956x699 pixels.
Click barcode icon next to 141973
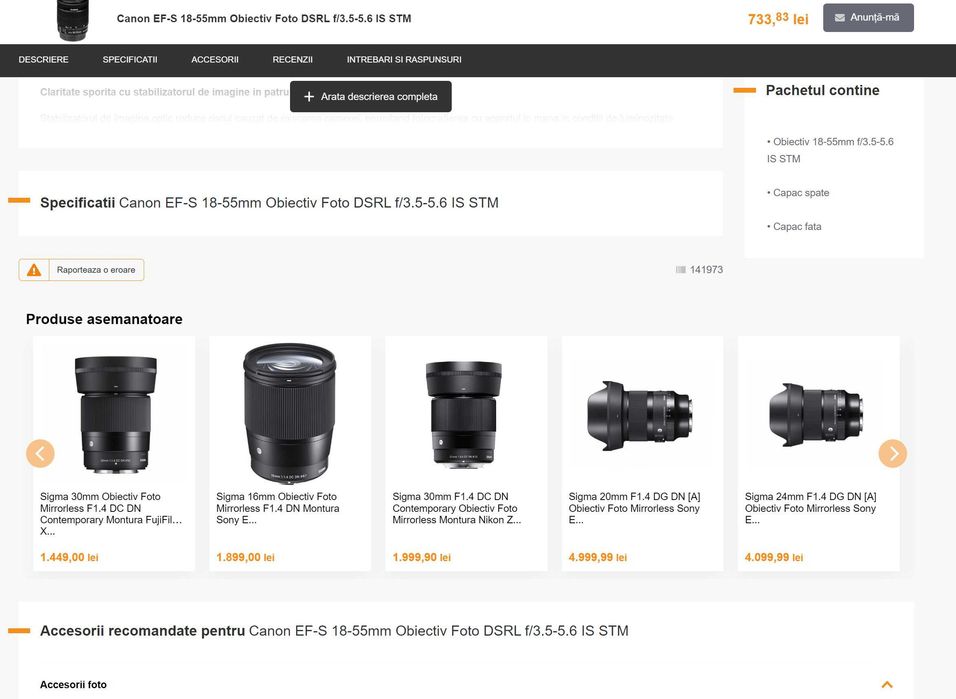pos(680,270)
